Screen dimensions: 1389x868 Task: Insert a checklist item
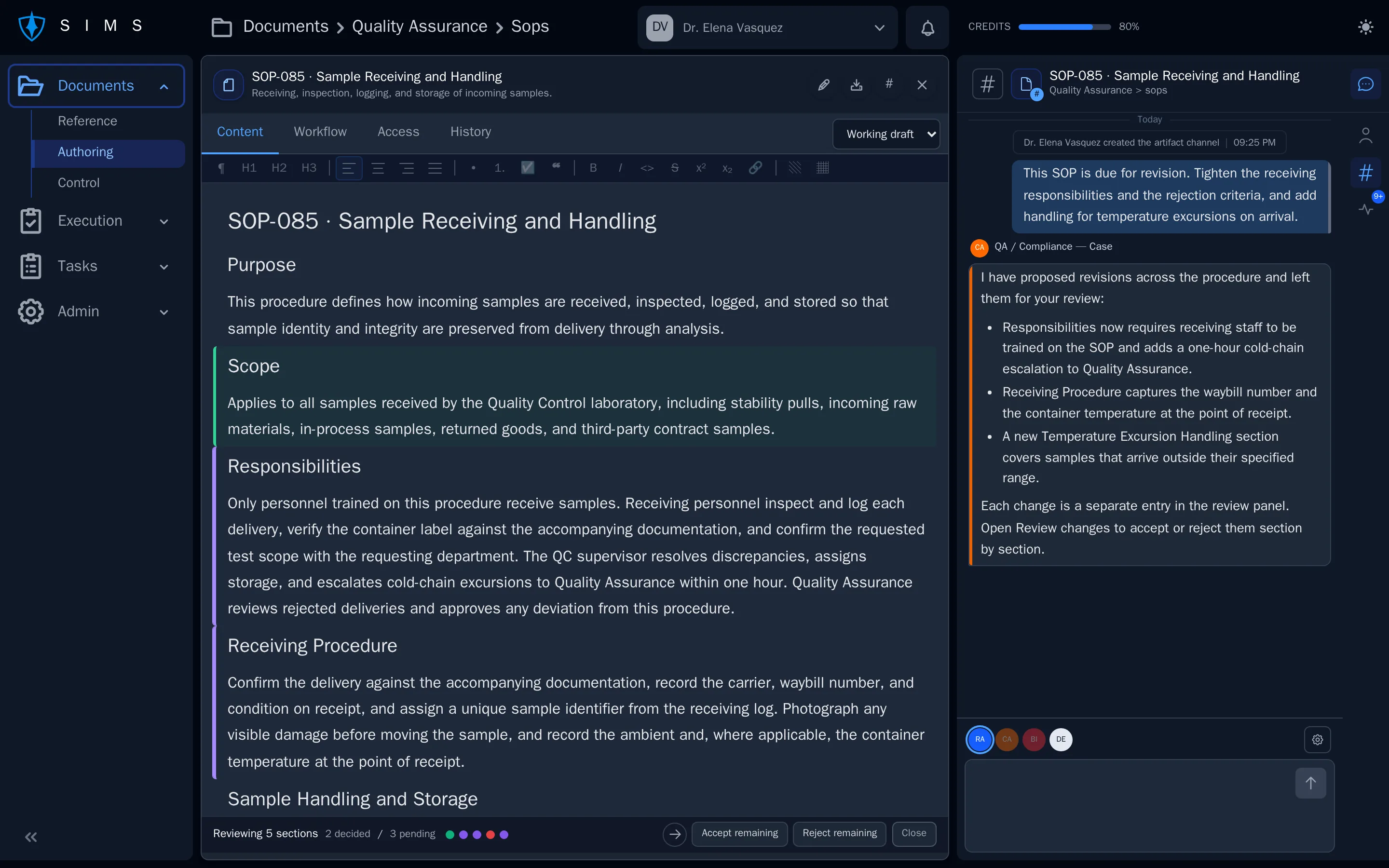point(528,168)
